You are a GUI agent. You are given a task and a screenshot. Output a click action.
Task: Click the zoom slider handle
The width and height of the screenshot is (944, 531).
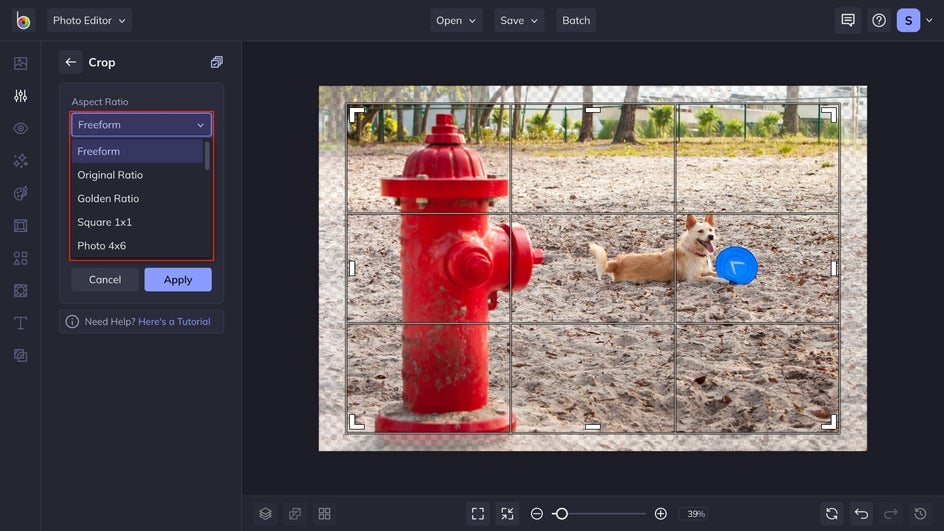(x=561, y=514)
